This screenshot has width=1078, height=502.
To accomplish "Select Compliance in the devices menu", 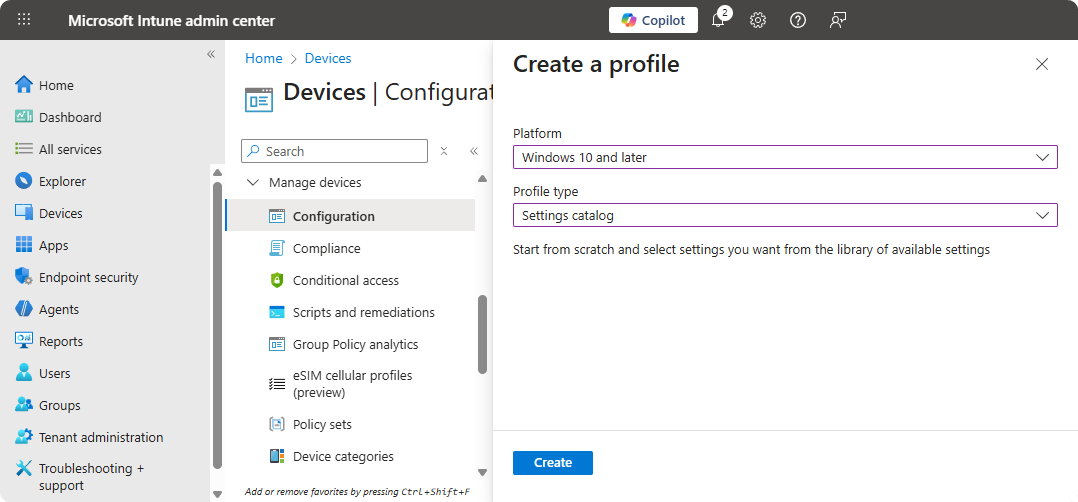I will [326, 248].
